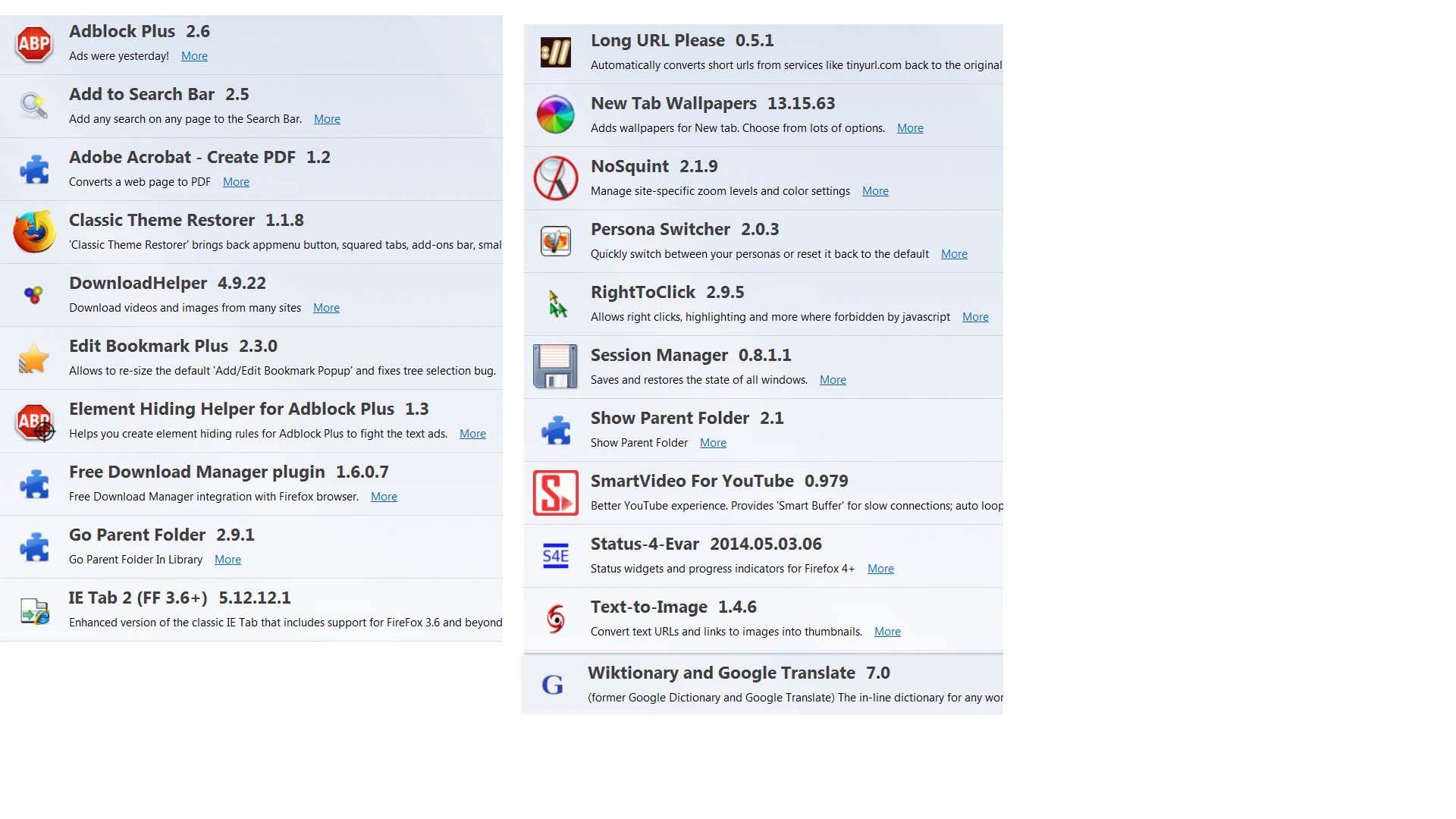Image resolution: width=1456 pixels, height=819 pixels.
Task: Click the Long URL Please icon
Action: coord(556,52)
